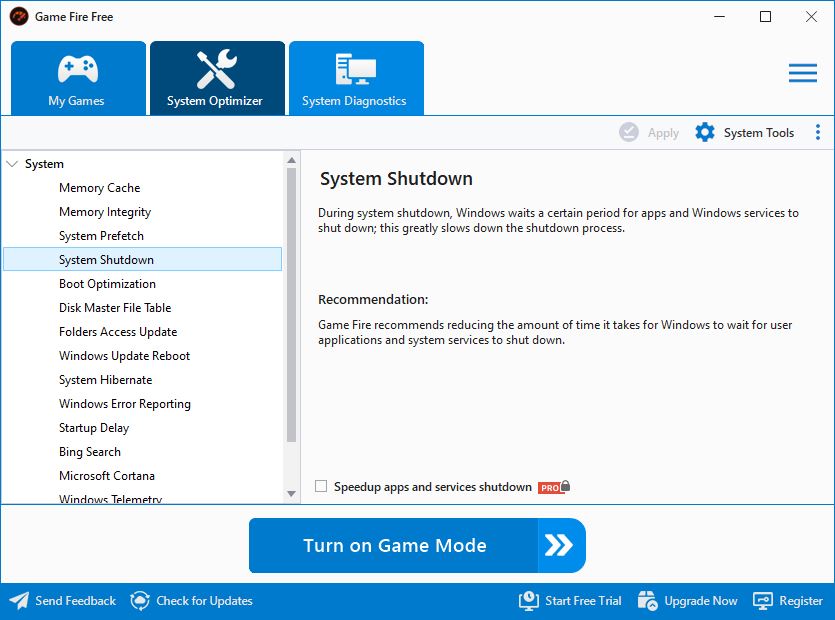The height and width of the screenshot is (620, 835).
Task: Click the Register monitor icon
Action: pos(763,601)
